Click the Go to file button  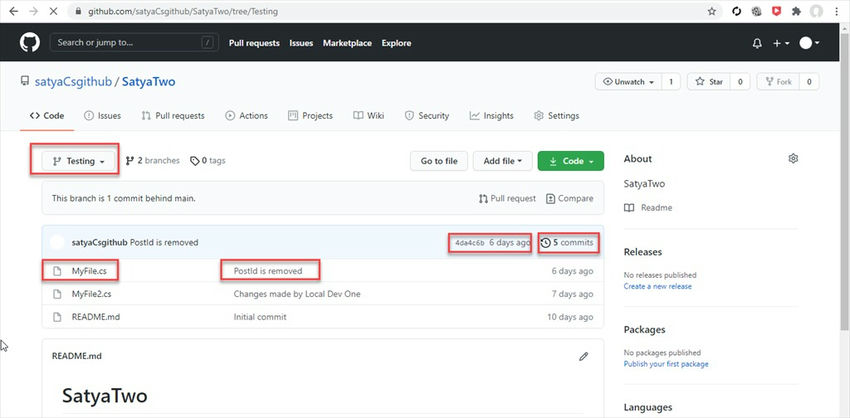pyautogui.click(x=439, y=161)
